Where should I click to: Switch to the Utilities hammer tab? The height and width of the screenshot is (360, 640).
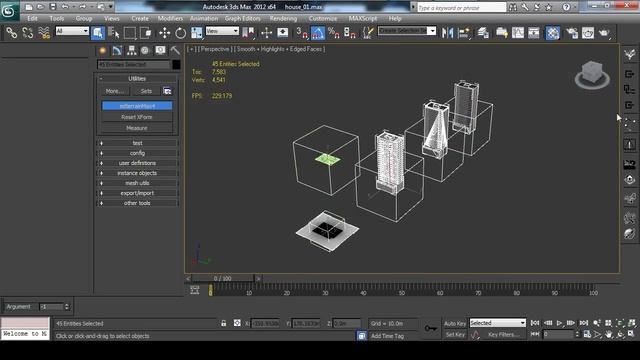pyautogui.click(x=175, y=50)
